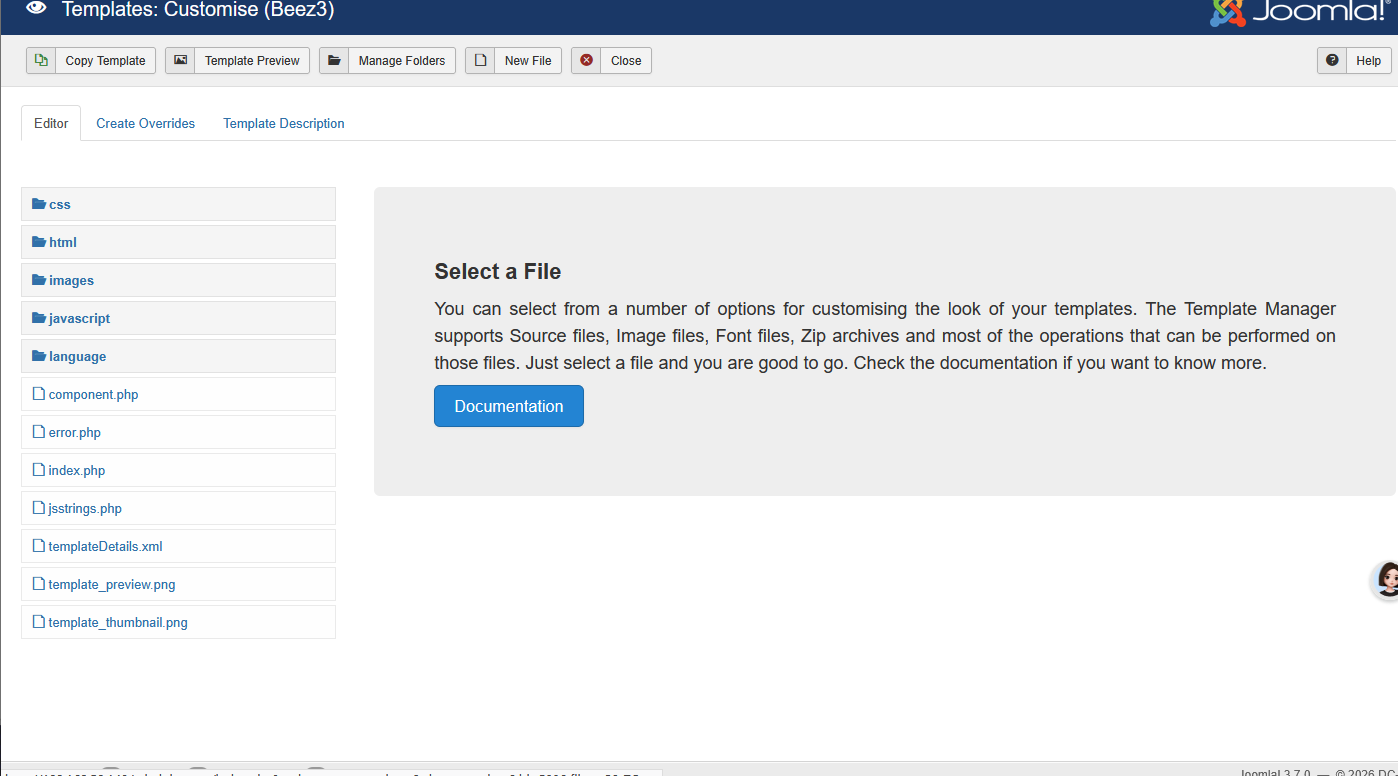Image resolution: width=1398 pixels, height=776 pixels.
Task: Select the Editor tab
Action: click(x=51, y=123)
